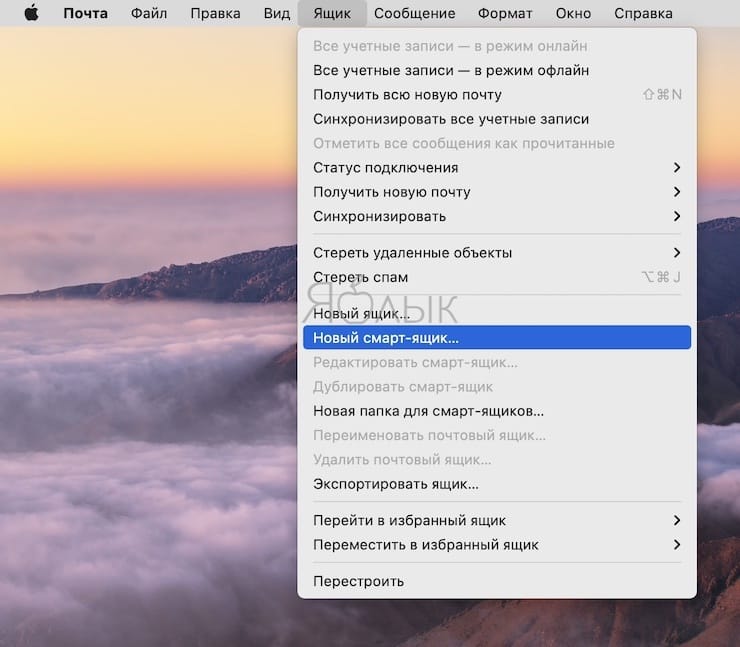Click dimmed 'Переименовать почтовый ящик…'
The image size is (740, 647).
point(497,435)
